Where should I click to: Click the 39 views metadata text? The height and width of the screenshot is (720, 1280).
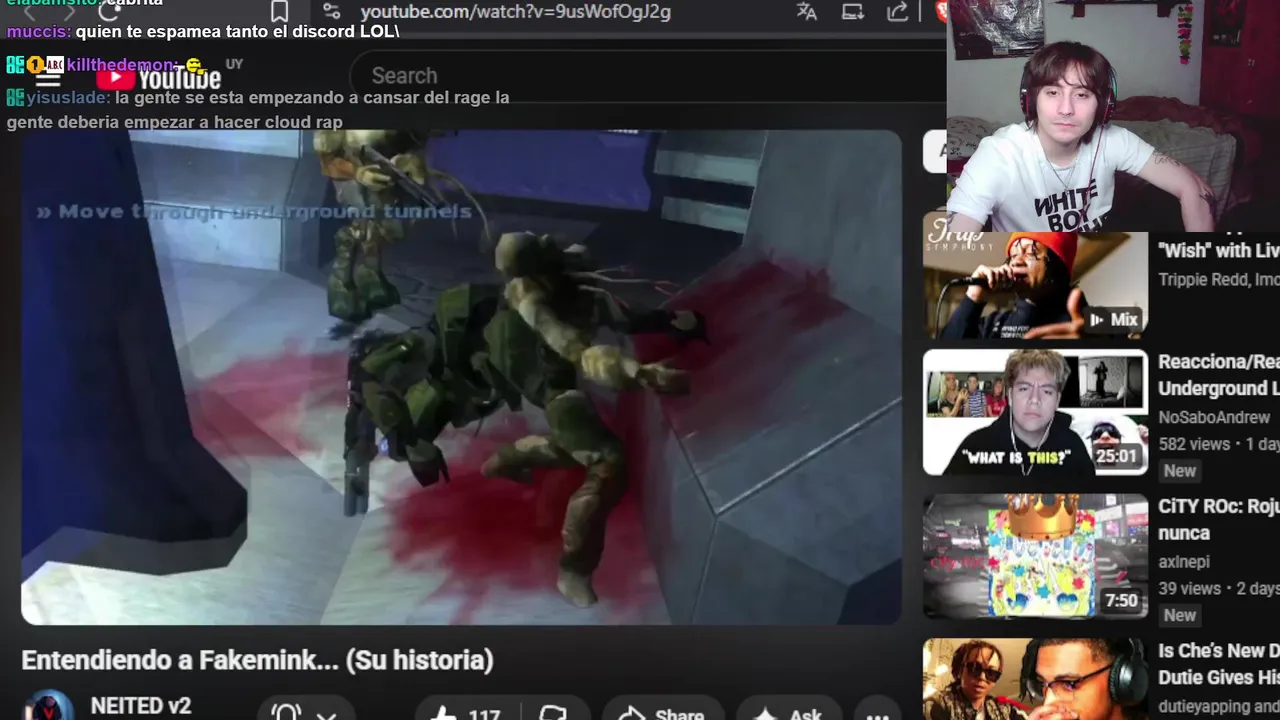(1190, 589)
